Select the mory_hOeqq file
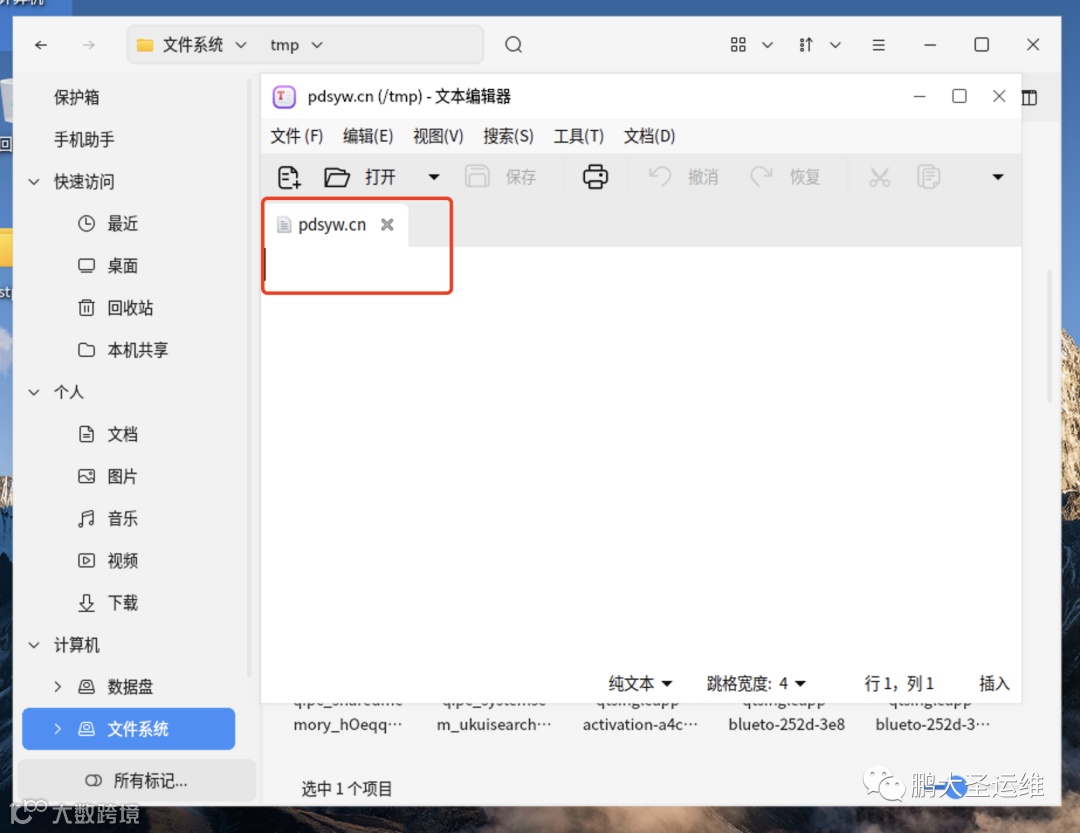The width and height of the screenshot is (1080, 833). click(x=348, y=724)
